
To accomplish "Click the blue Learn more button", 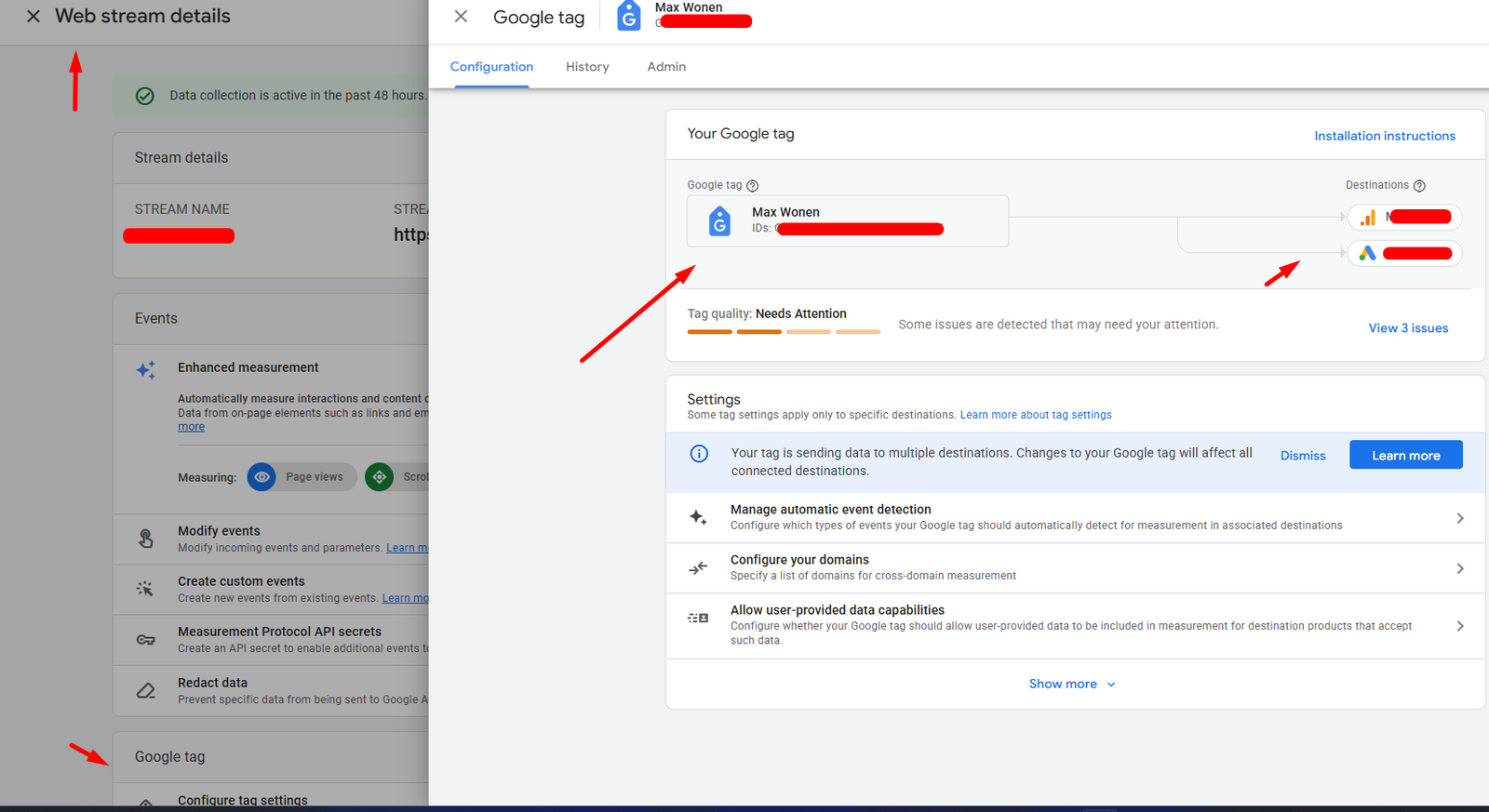I will 1405,455.
